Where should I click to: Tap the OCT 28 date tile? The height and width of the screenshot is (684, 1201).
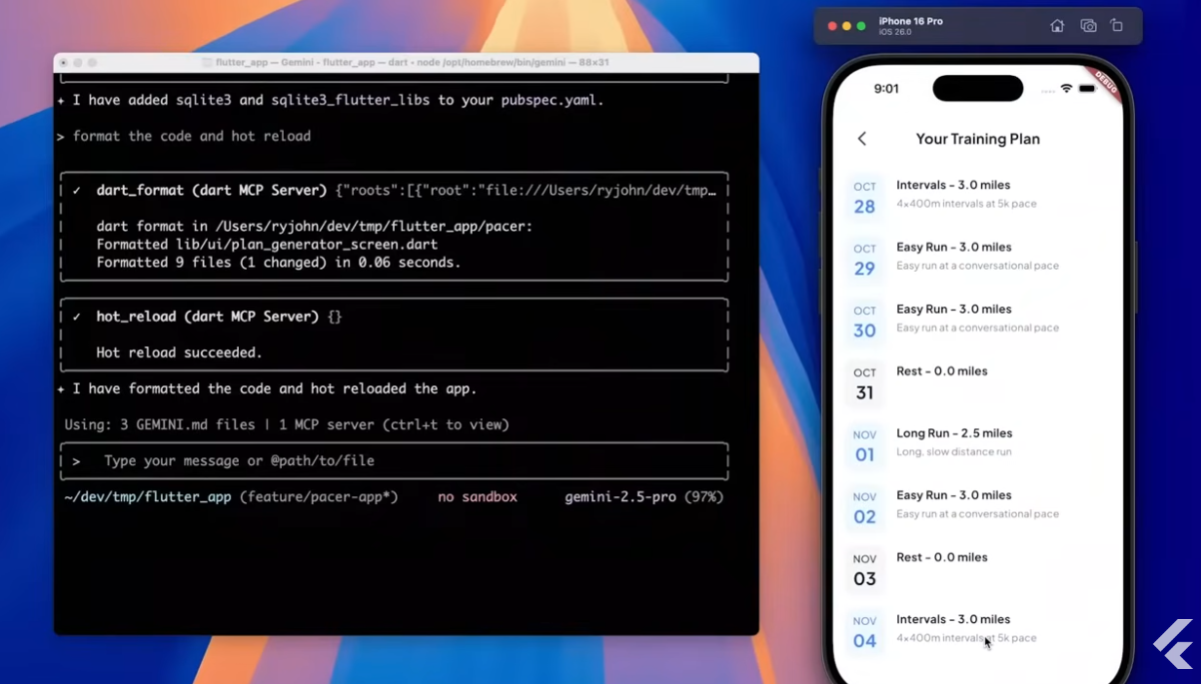click(864, 198)
